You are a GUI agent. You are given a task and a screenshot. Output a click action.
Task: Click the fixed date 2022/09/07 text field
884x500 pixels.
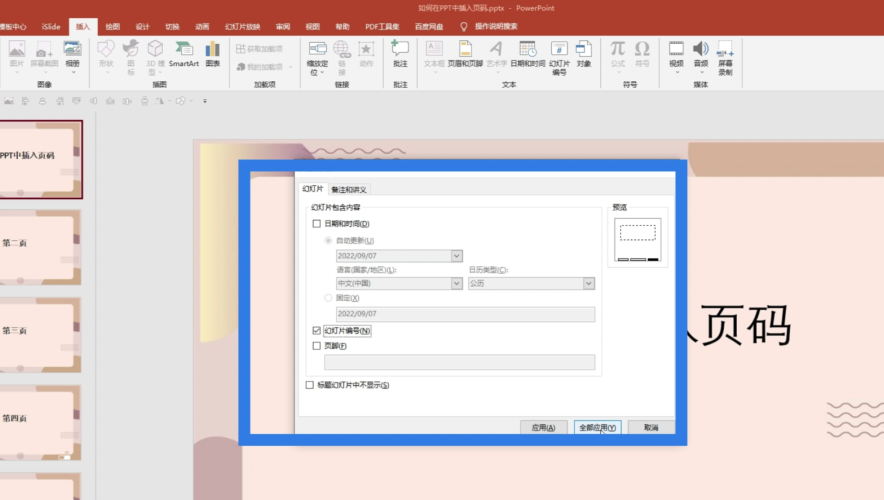(x=465, y=314)
